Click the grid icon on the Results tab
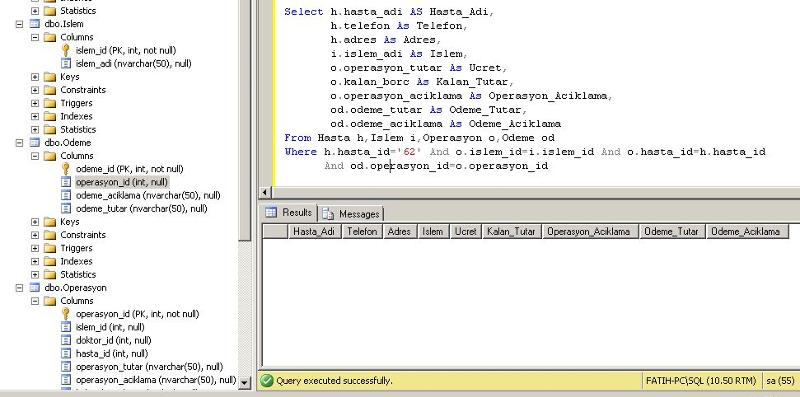The height and width of the screenshot is (397, 800). [x=271, y=212]
